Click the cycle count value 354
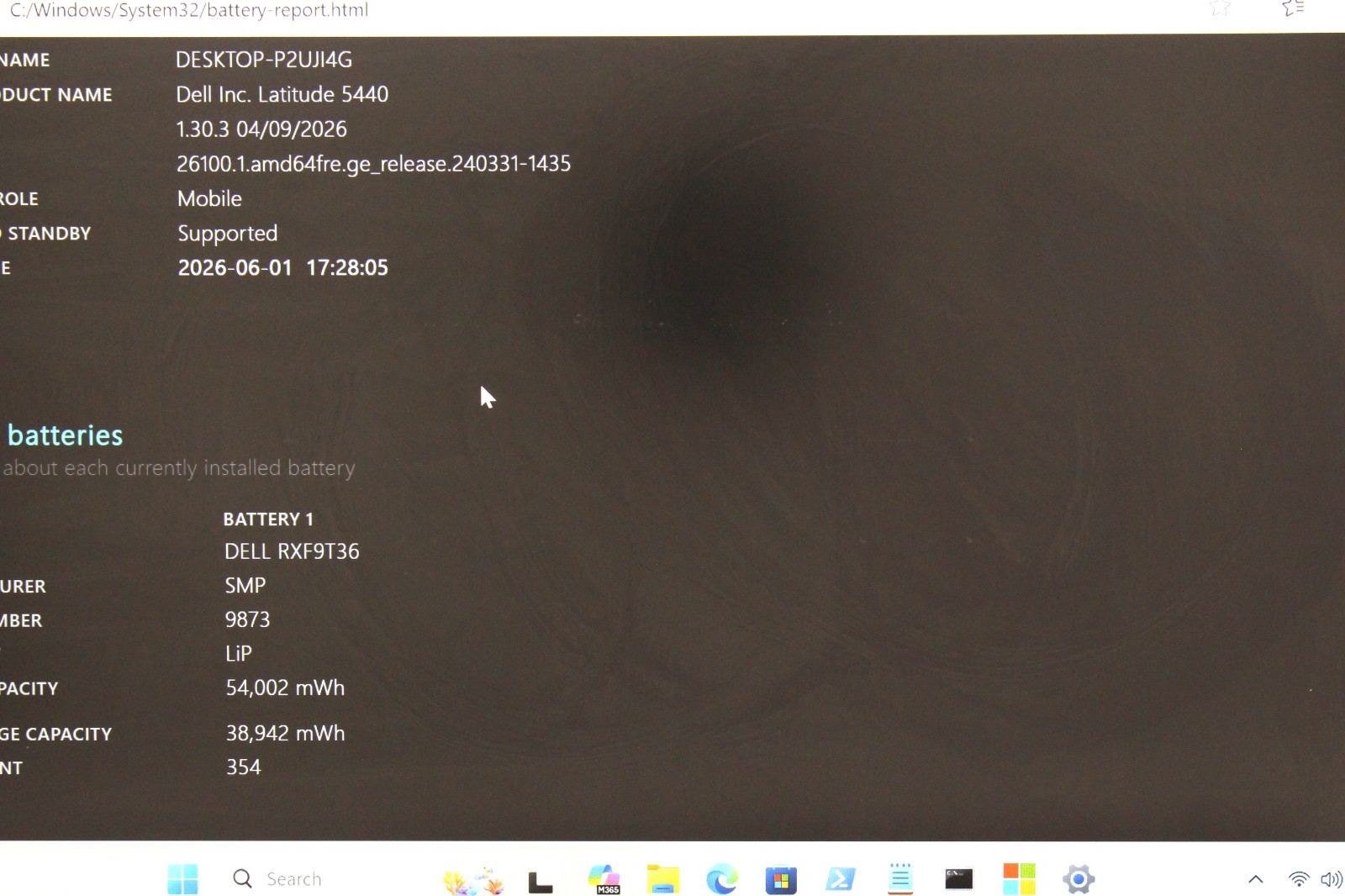Screen dimensions: 1345x896 tap(244, 767)
